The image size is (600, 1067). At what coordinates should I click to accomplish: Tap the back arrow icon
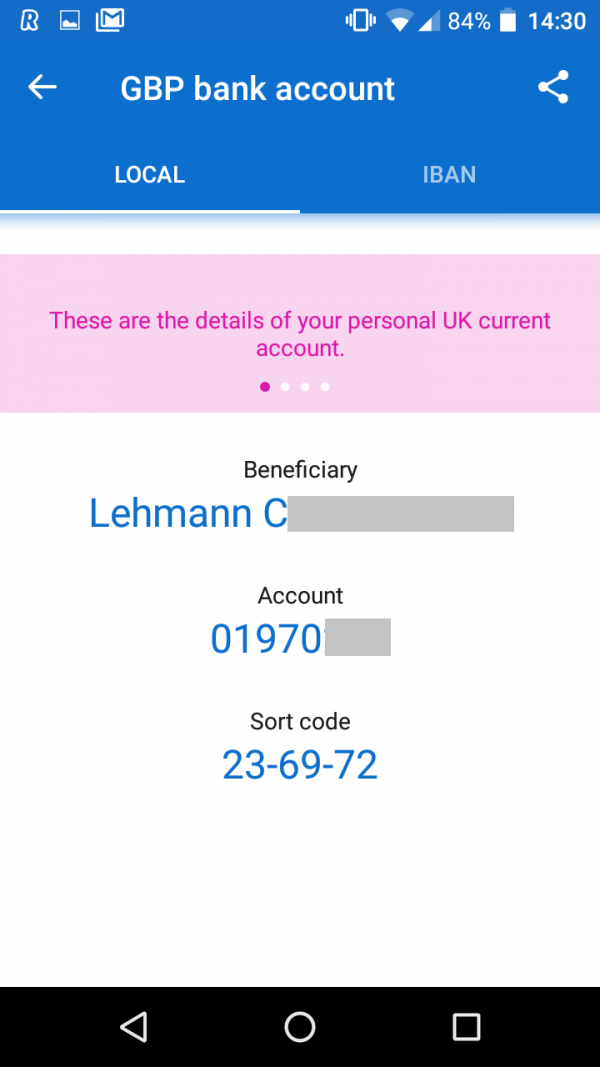coord(42,88)
